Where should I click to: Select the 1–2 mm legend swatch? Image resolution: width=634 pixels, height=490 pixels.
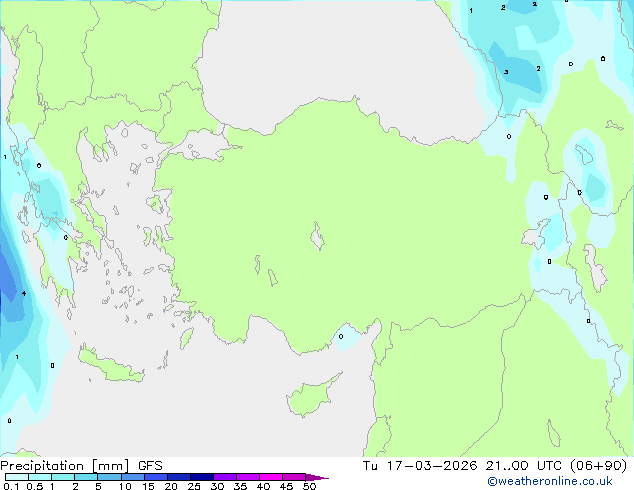pyautogui.click(x=63, y=477)
